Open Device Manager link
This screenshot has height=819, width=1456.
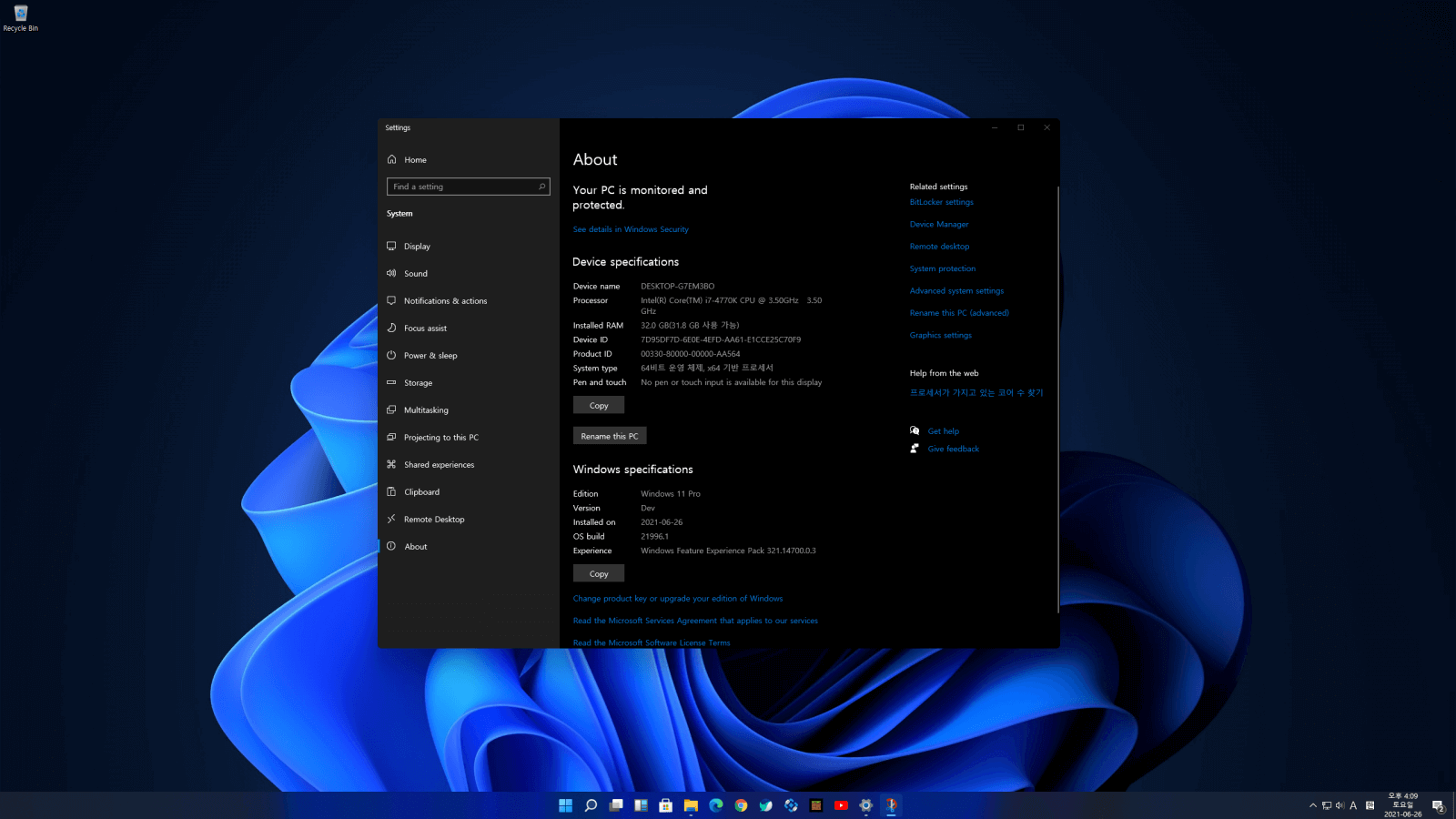(x=939, y=224)
